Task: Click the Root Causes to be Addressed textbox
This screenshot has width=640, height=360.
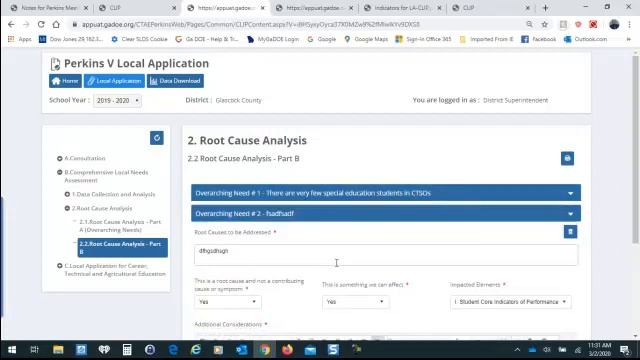Action: click(x=386, y=255)
